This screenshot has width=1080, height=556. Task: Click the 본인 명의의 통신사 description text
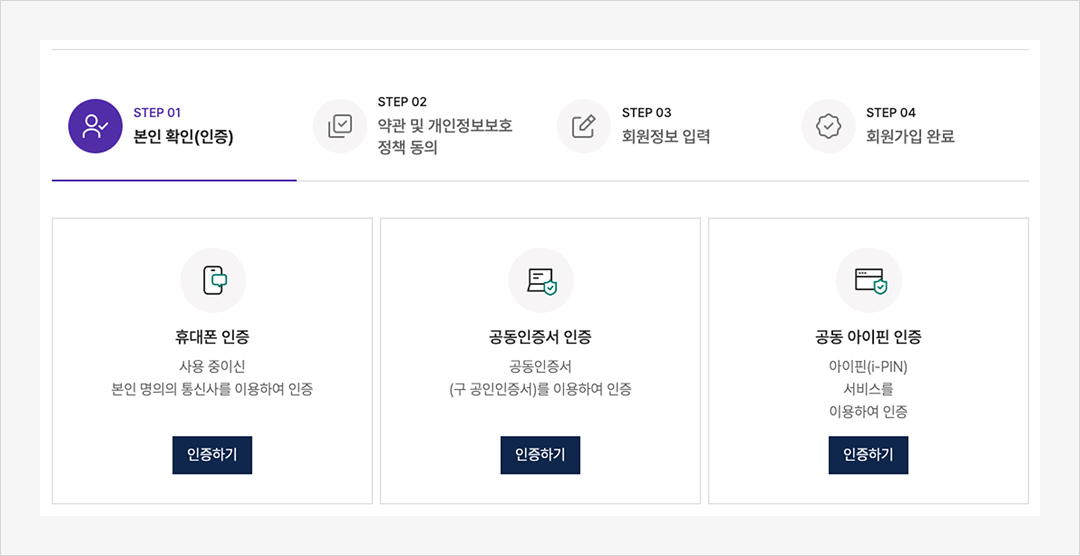[212, 389]
